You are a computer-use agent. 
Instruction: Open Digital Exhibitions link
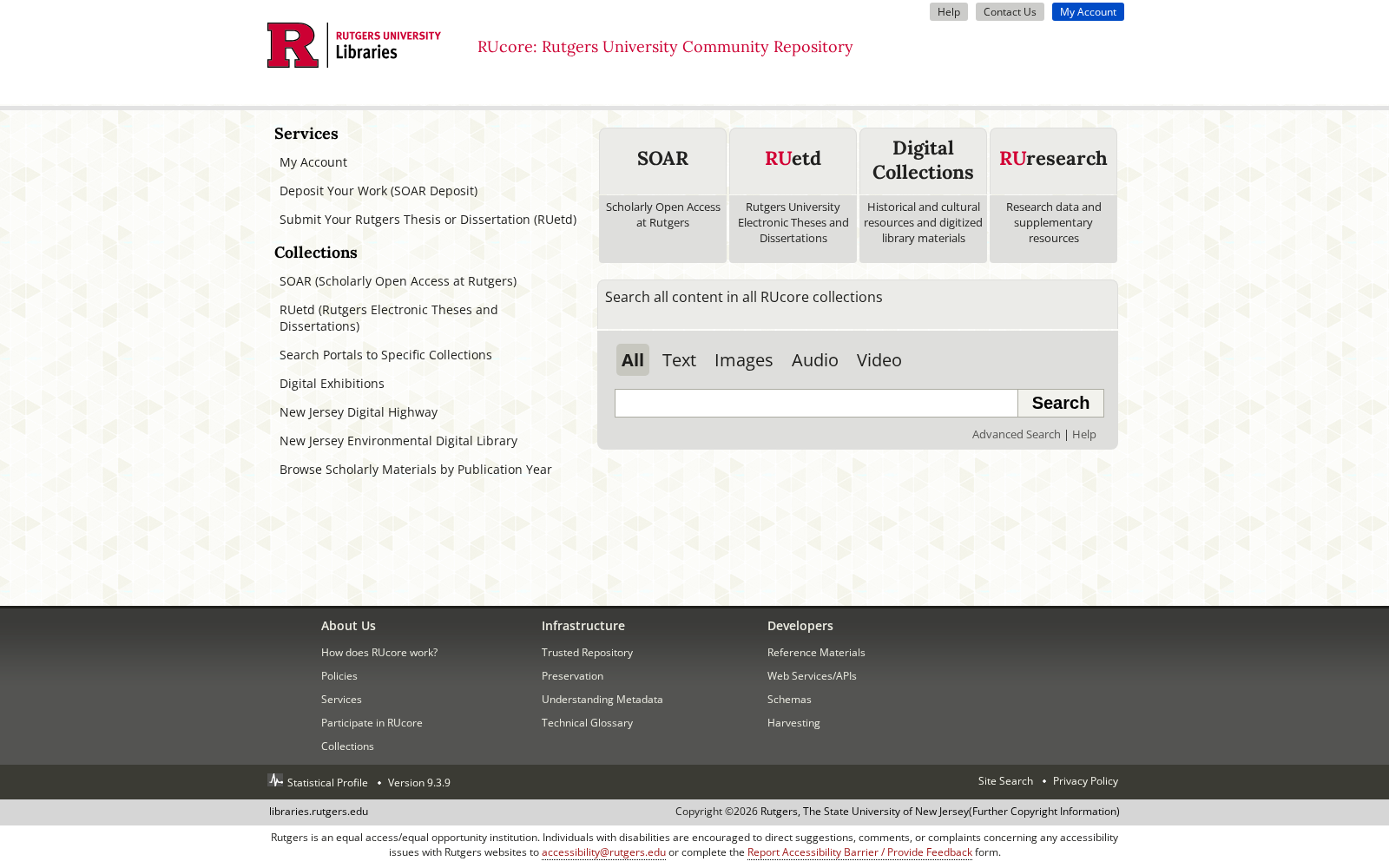point(332,384)
